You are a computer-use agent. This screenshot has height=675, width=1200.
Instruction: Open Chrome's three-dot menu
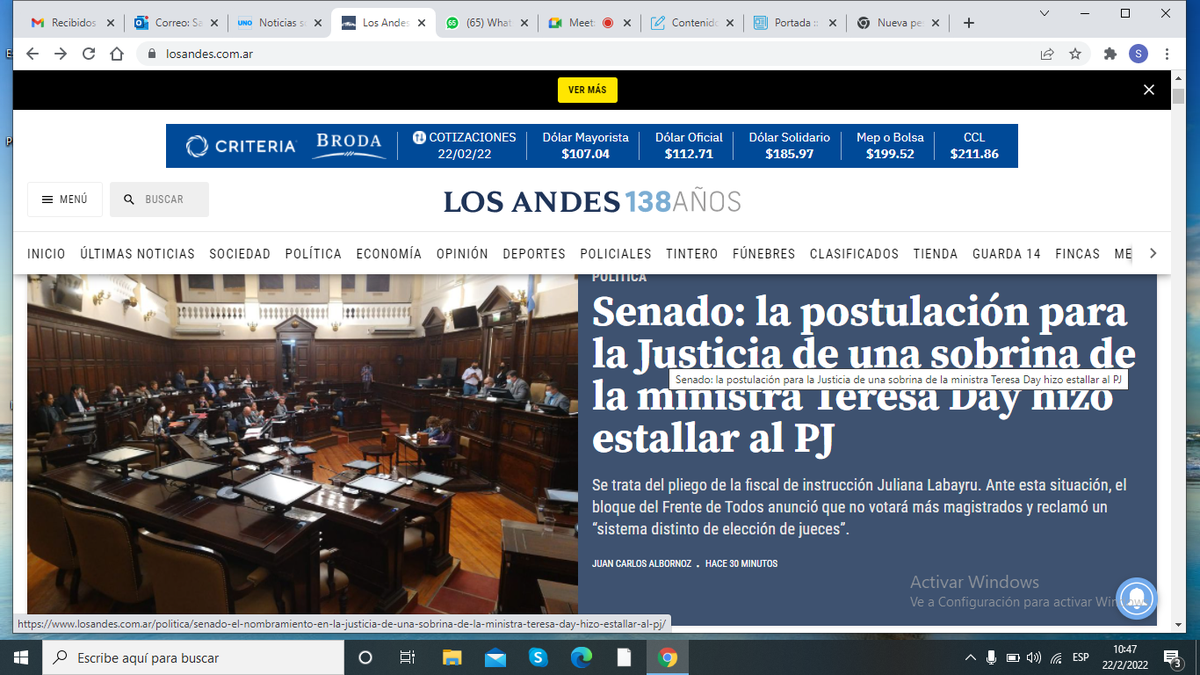(x=1167, y=54)
